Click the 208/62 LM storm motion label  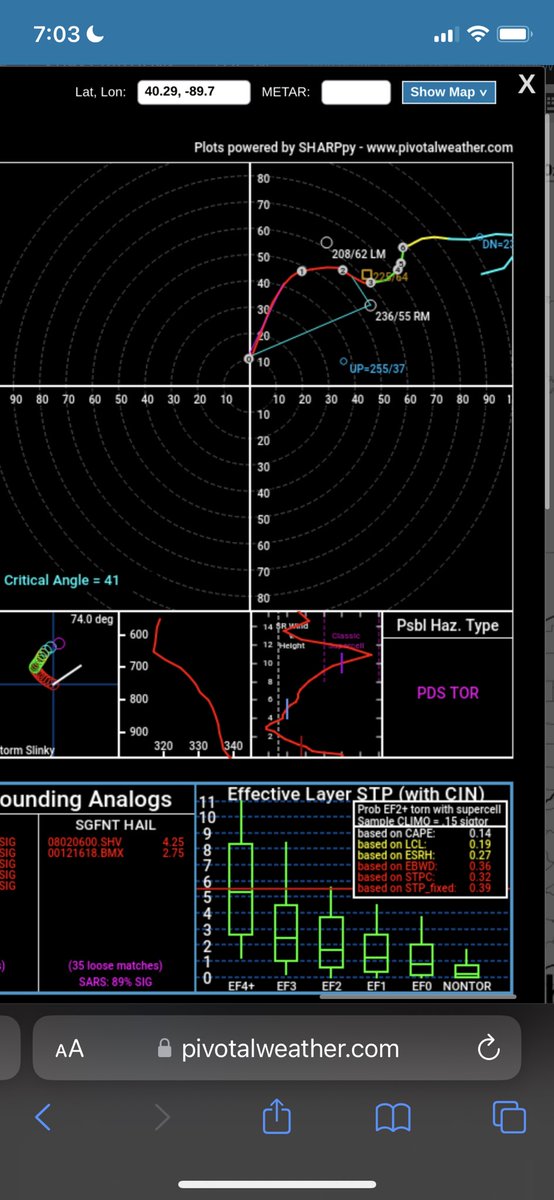359,255
